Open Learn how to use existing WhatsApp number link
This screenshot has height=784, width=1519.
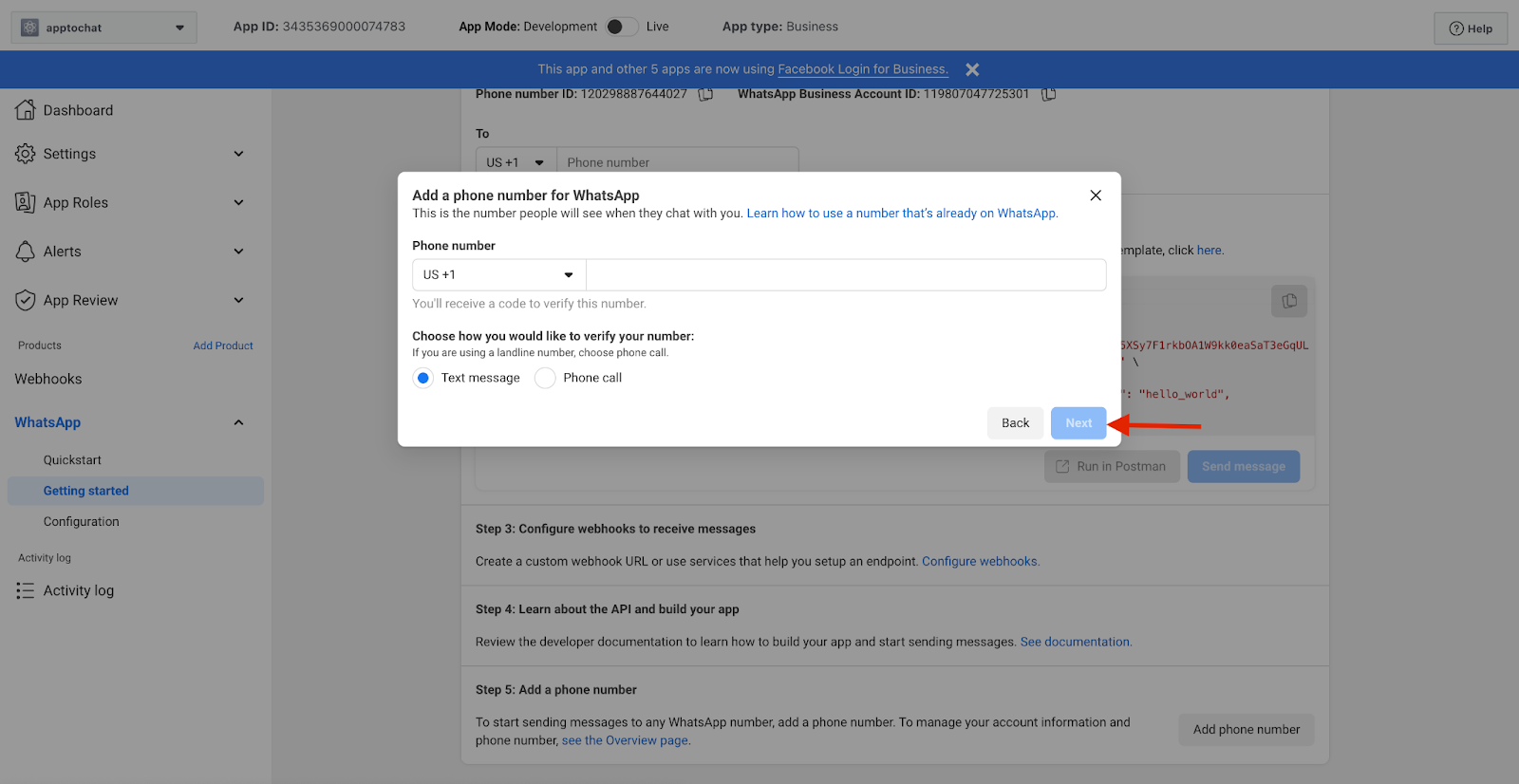[x=902, y=214]
